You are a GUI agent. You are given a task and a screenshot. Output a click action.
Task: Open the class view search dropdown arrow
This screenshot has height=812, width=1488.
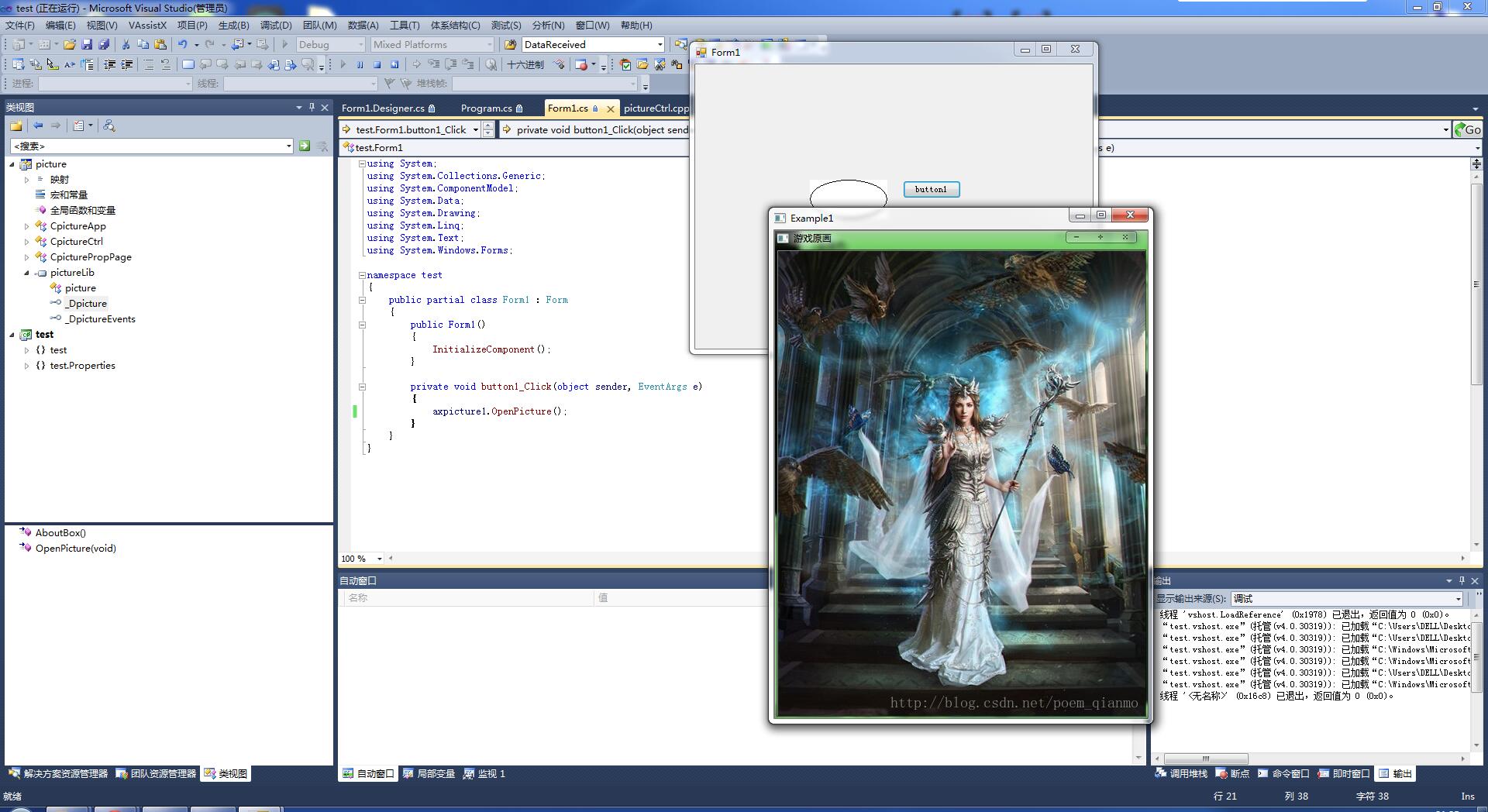pyautogui.click(x=288, y=146)
